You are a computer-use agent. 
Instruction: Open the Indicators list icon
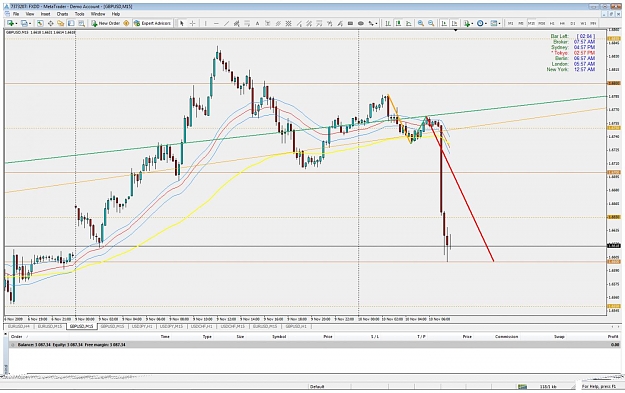(467, 24)
